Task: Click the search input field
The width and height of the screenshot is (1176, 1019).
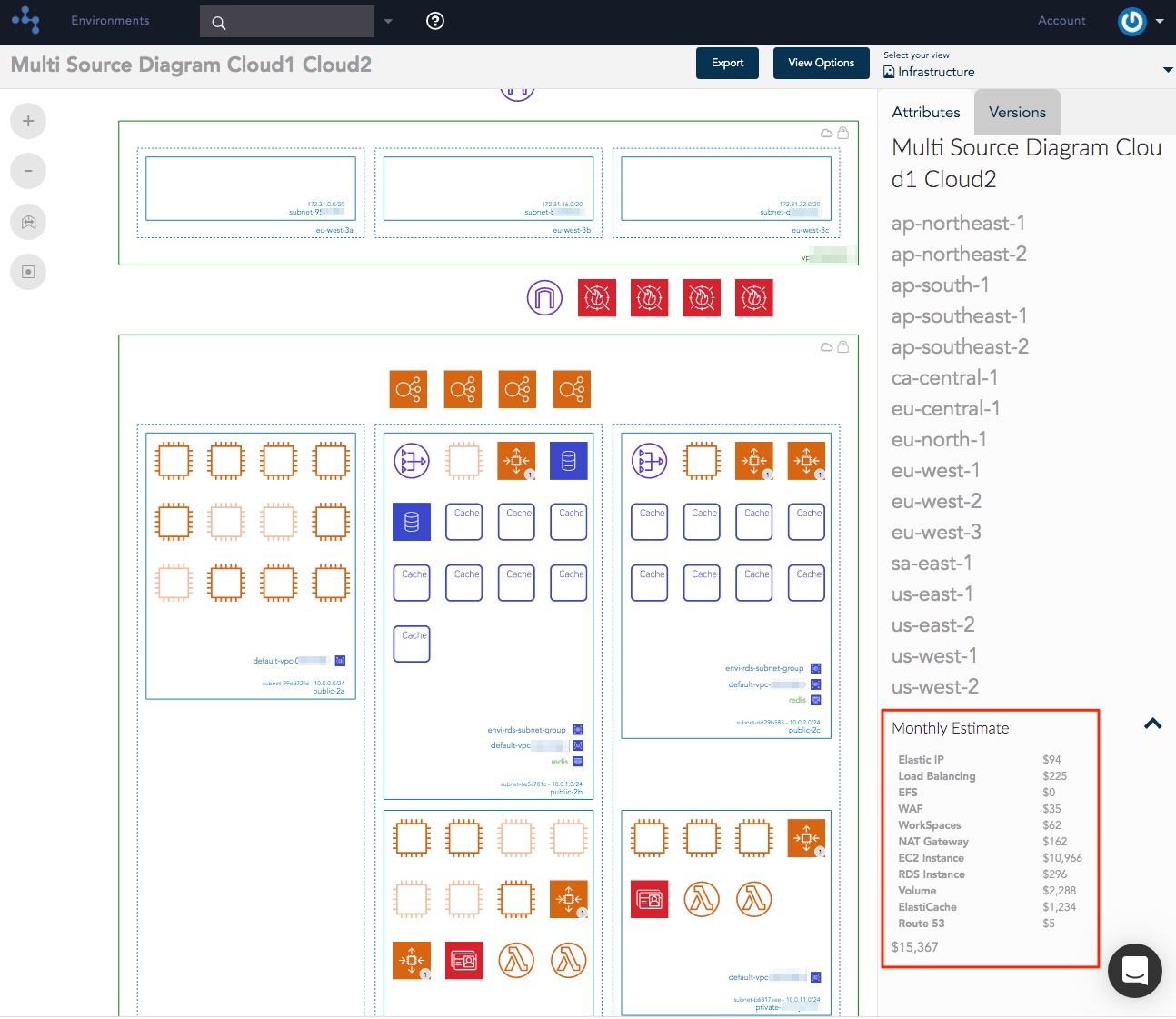Action: pyautogui.click(x=300, y=22)
